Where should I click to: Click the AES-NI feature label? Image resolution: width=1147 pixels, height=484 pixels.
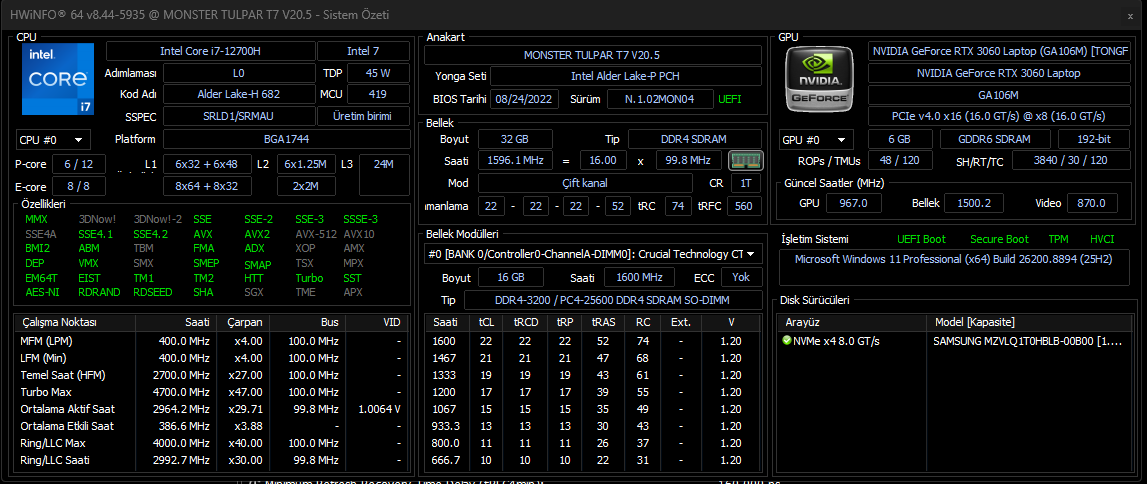coord(41,292)
